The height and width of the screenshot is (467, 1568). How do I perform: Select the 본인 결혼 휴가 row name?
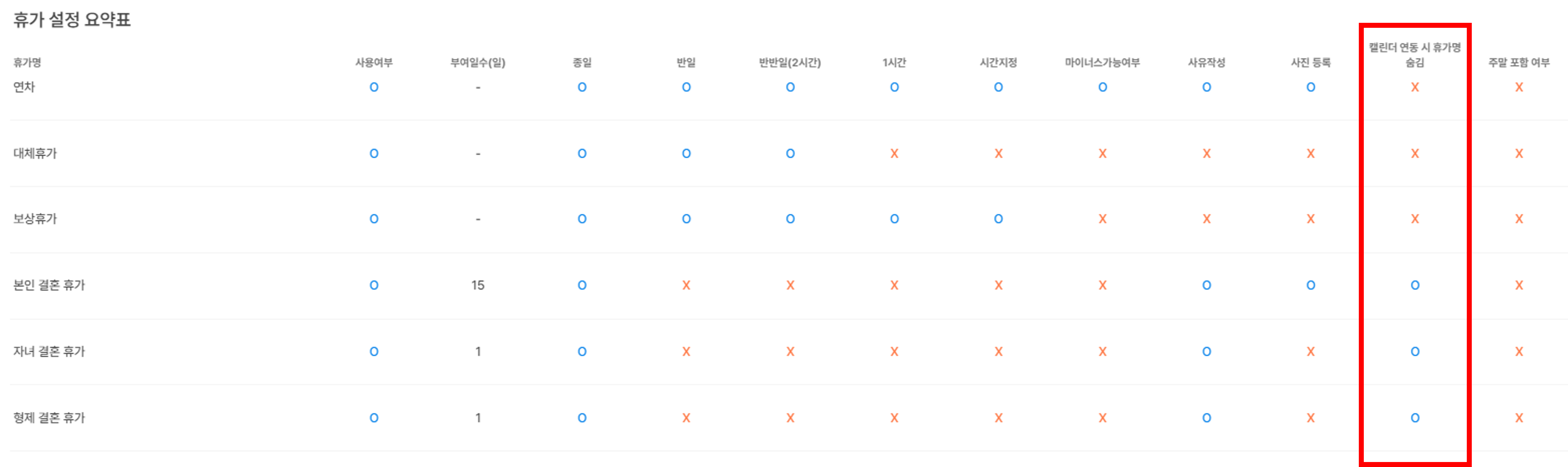(49, 285)
